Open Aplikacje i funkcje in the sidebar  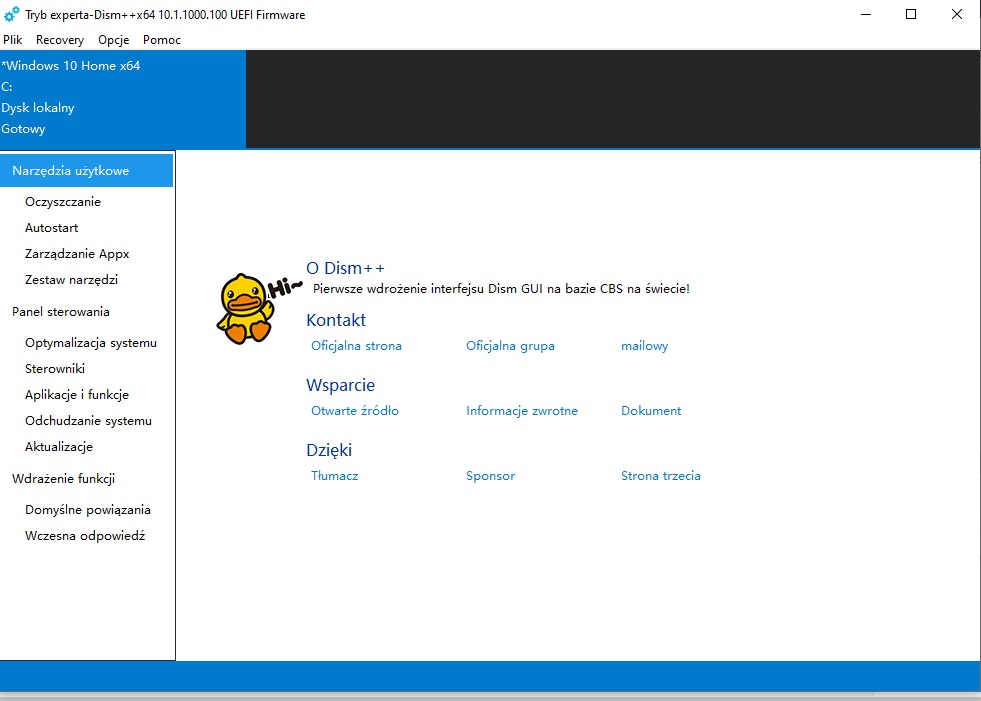[x=77, y=395]
